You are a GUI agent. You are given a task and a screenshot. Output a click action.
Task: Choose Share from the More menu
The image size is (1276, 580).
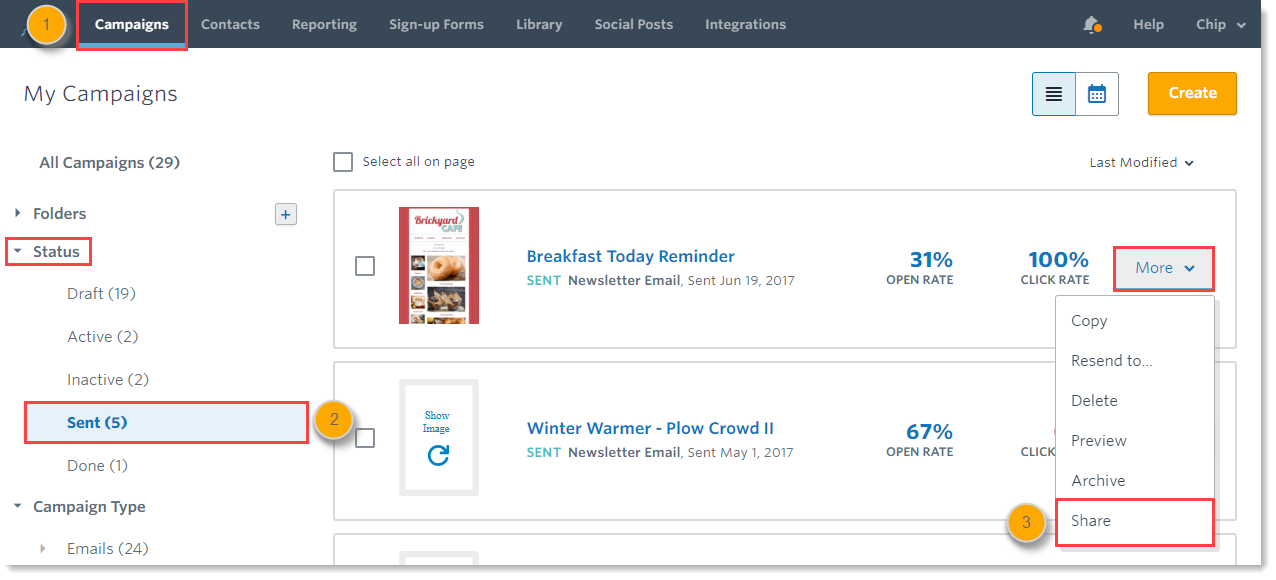coord(1091,521)
